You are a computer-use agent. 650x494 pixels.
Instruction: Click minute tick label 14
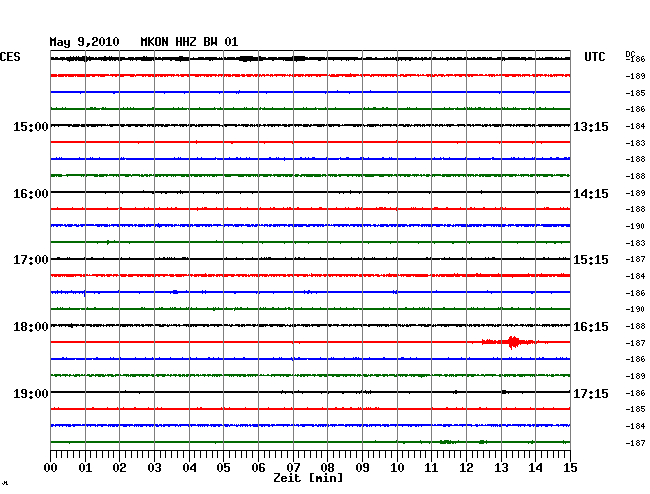pyautogui.click(x=535, y=468)
